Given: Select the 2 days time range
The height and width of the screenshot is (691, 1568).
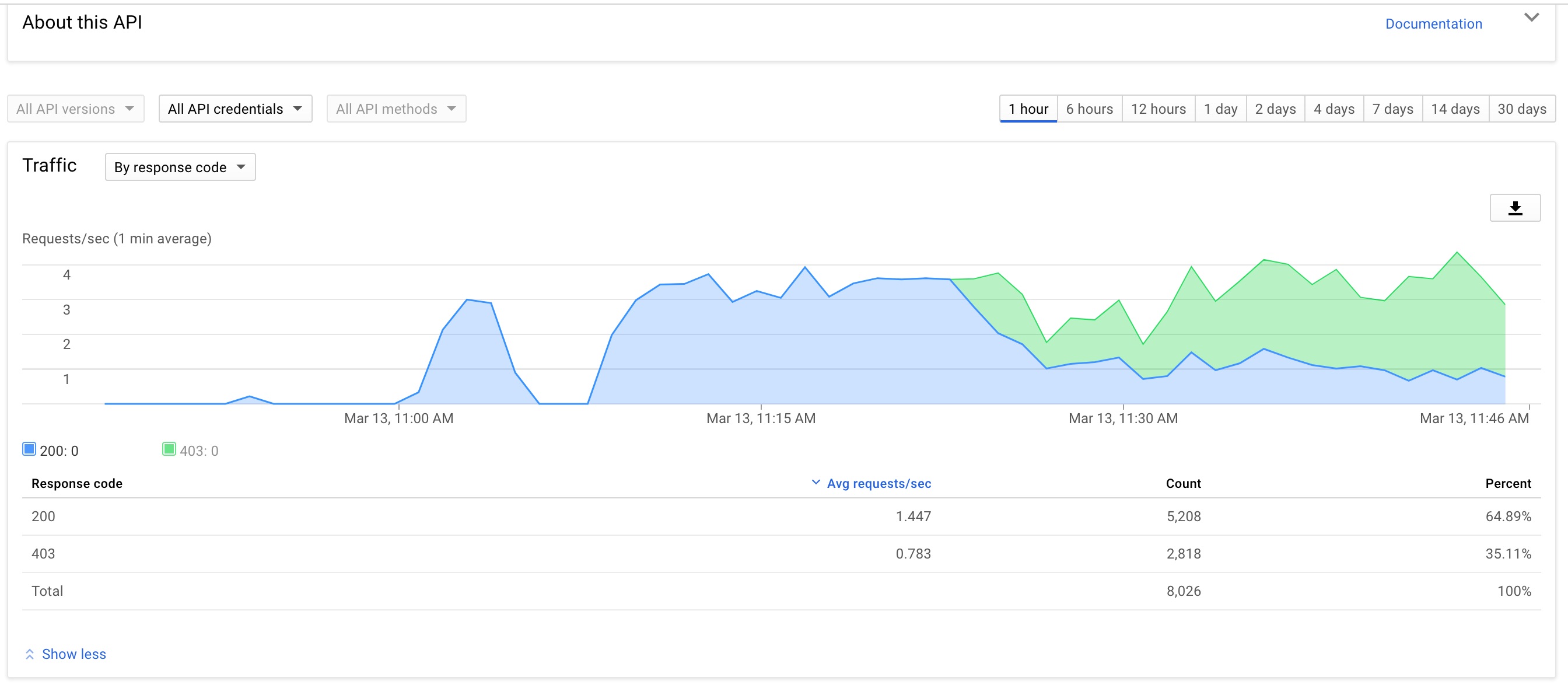Looking at the screenshot, I should click(x=1275, y=109).
